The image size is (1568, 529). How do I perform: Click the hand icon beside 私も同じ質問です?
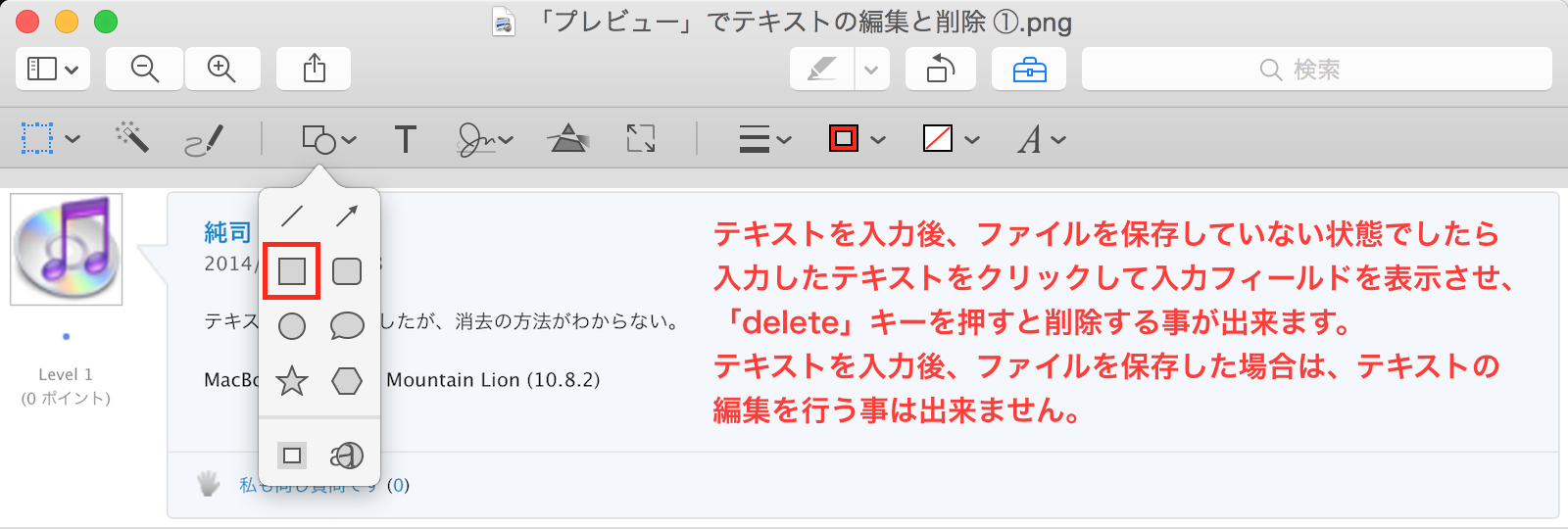coord(208,483)
